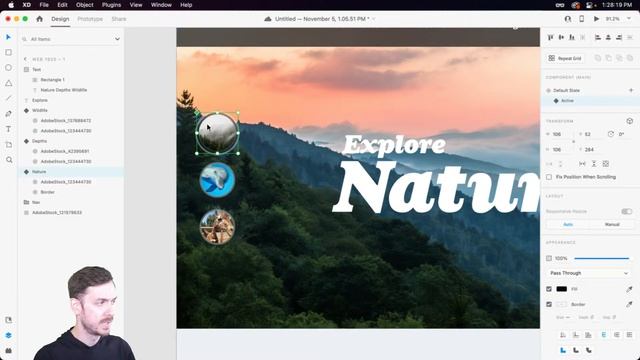The height and width of the screenshot is (360, 640).
Task: Choose the miter join option
Action: 563,350
